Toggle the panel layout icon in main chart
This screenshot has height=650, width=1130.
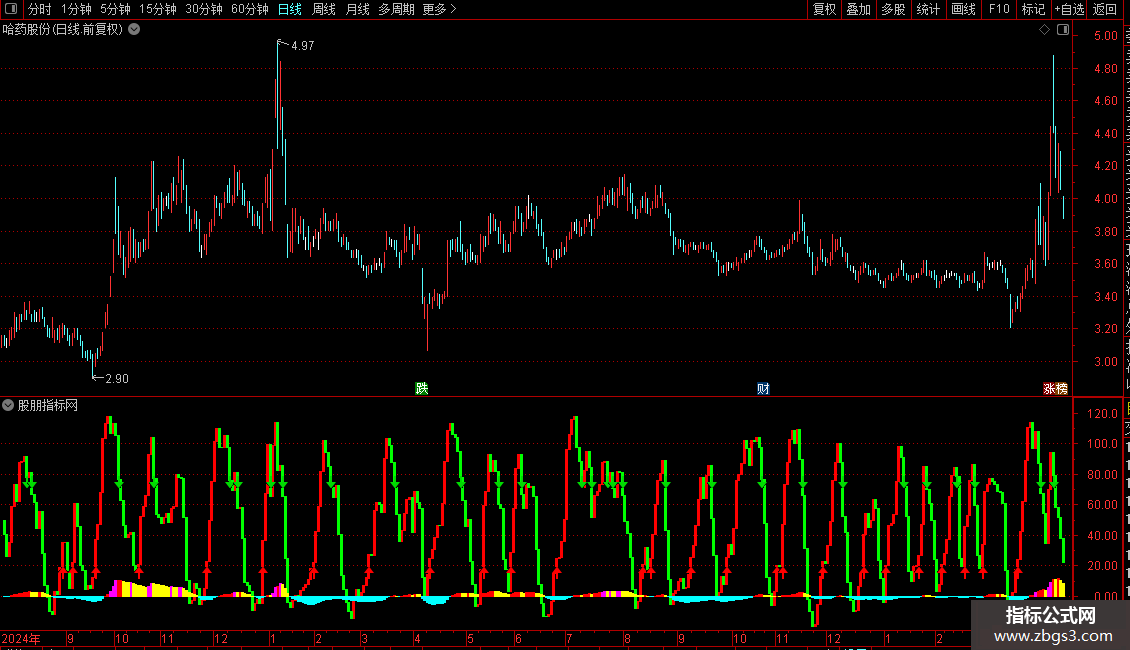pyautogui.click(x=1063, y=30)
